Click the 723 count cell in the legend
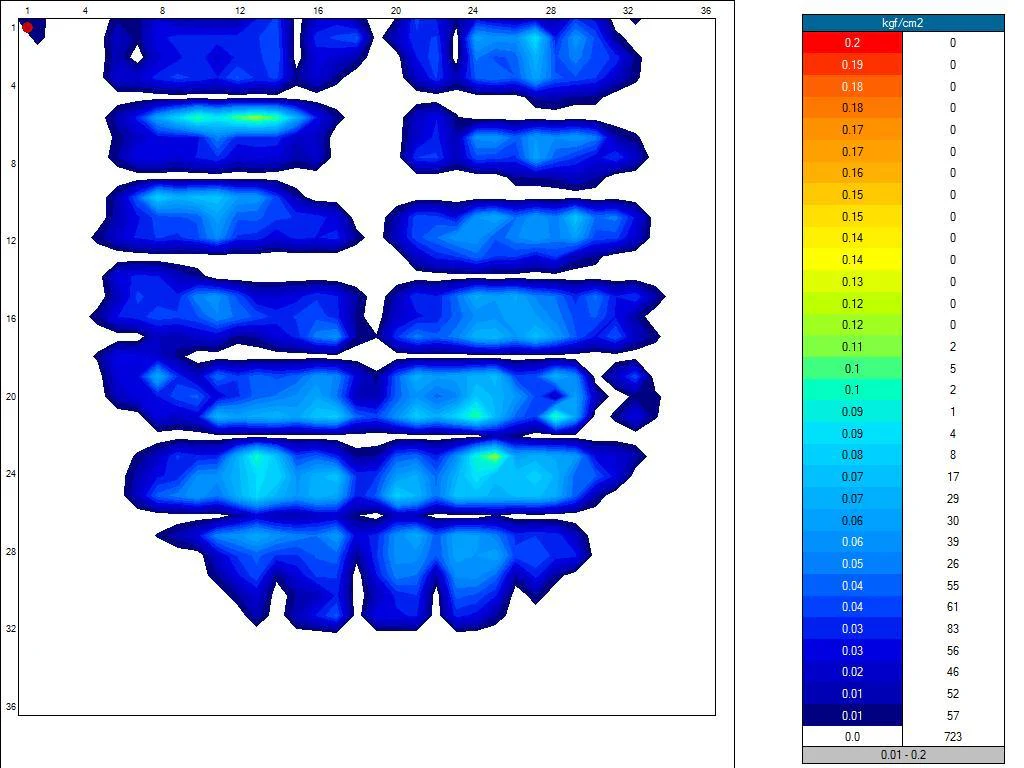Viewport: 1024px width, 768px height. click(x=952, y=737)
